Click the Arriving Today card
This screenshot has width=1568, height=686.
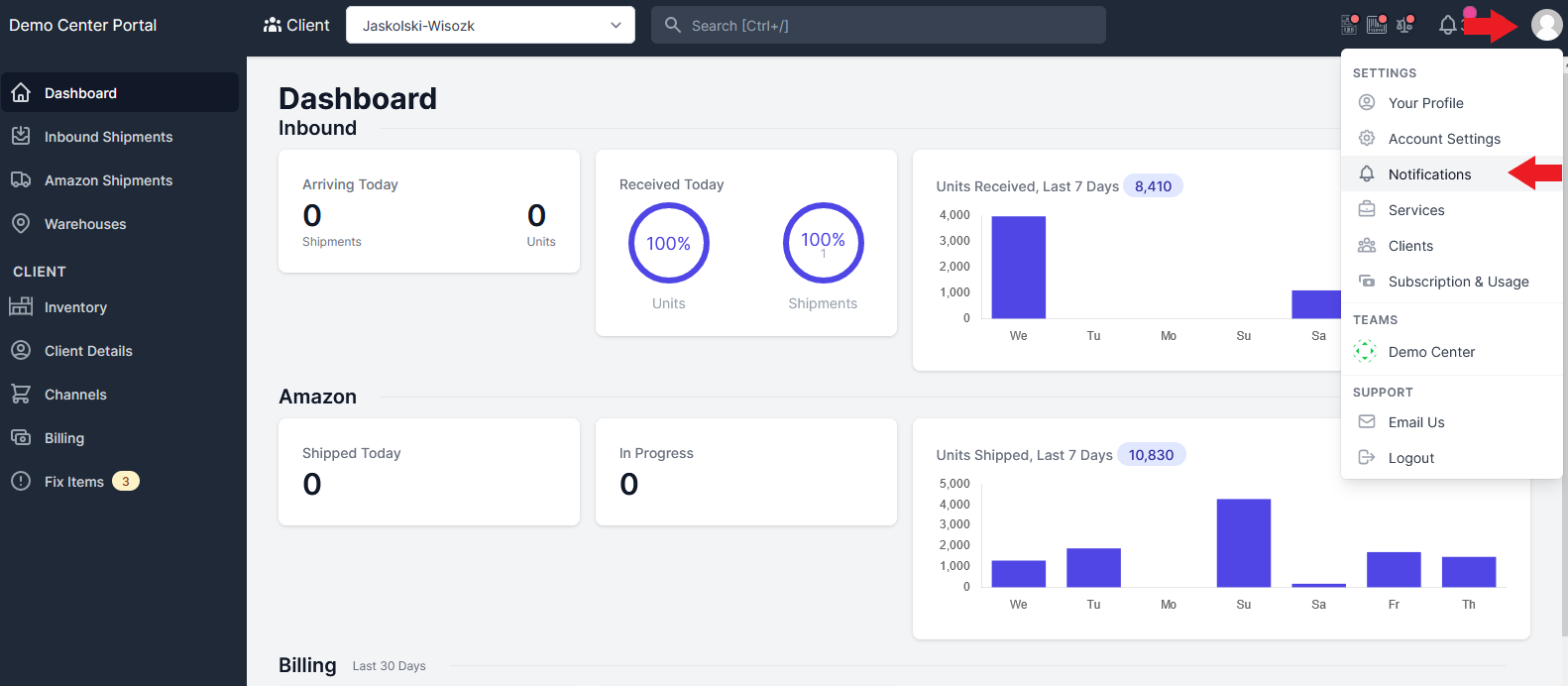coord(429,211)
